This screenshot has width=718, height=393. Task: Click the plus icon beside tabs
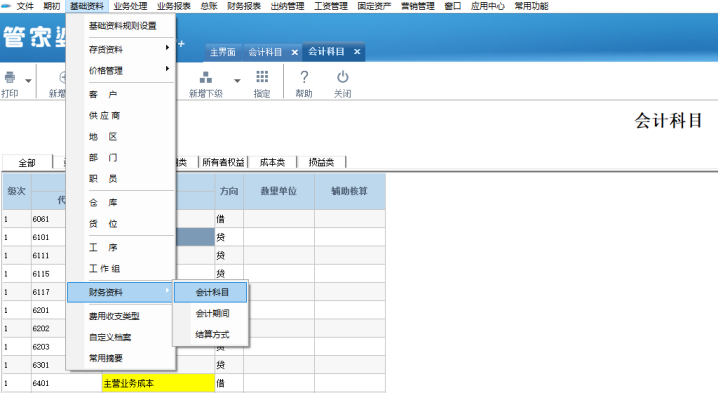click(181, 44)
